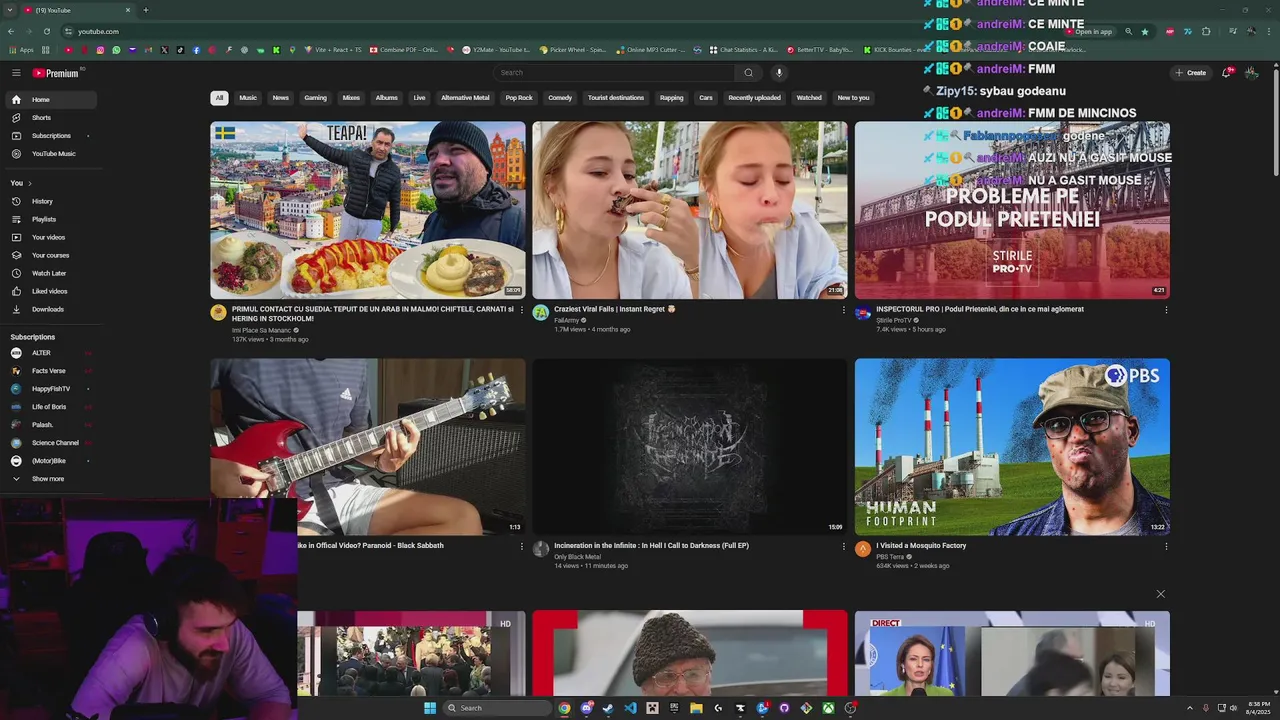Open options for the Paranoid guitar video
1280x720 pixels.
click(521, 546)
